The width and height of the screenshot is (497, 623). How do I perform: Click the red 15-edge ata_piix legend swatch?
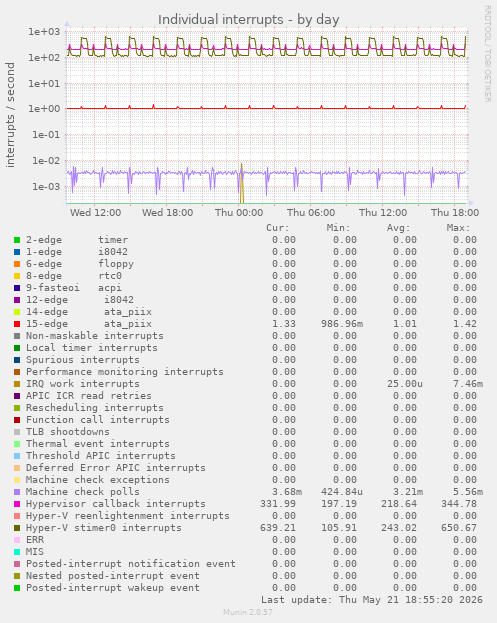pyautogui.click(x=17, y=324)
